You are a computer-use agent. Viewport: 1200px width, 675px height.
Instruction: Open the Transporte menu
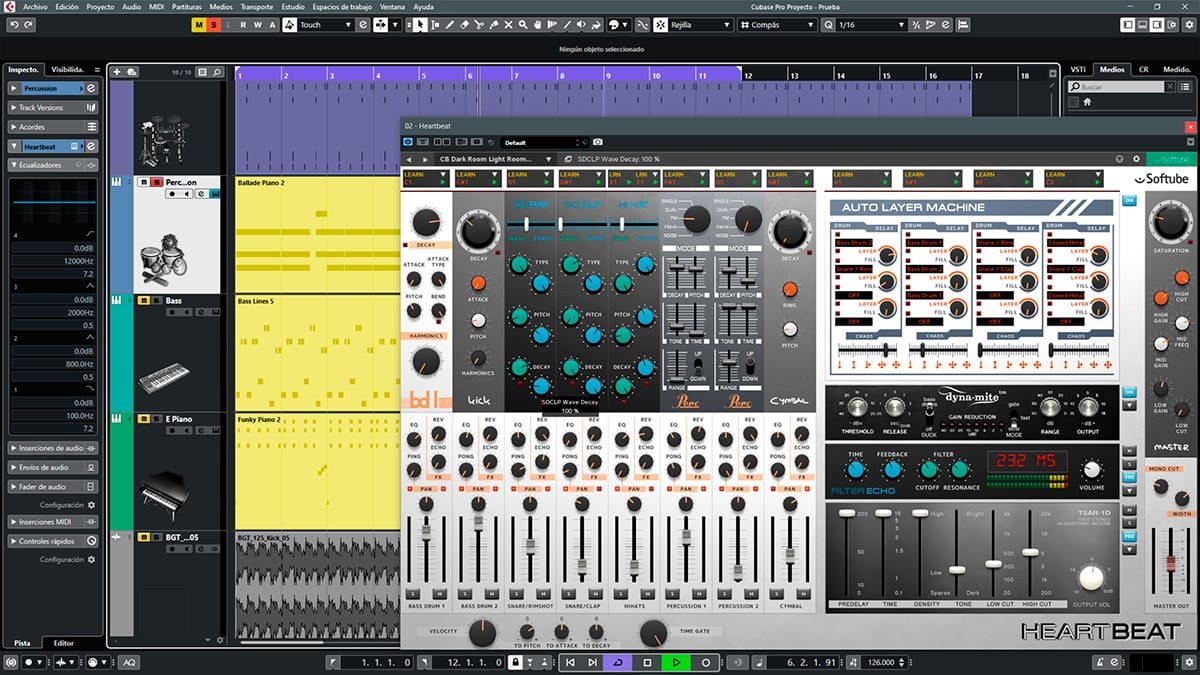pyautogui.click(x=257, y=6)
